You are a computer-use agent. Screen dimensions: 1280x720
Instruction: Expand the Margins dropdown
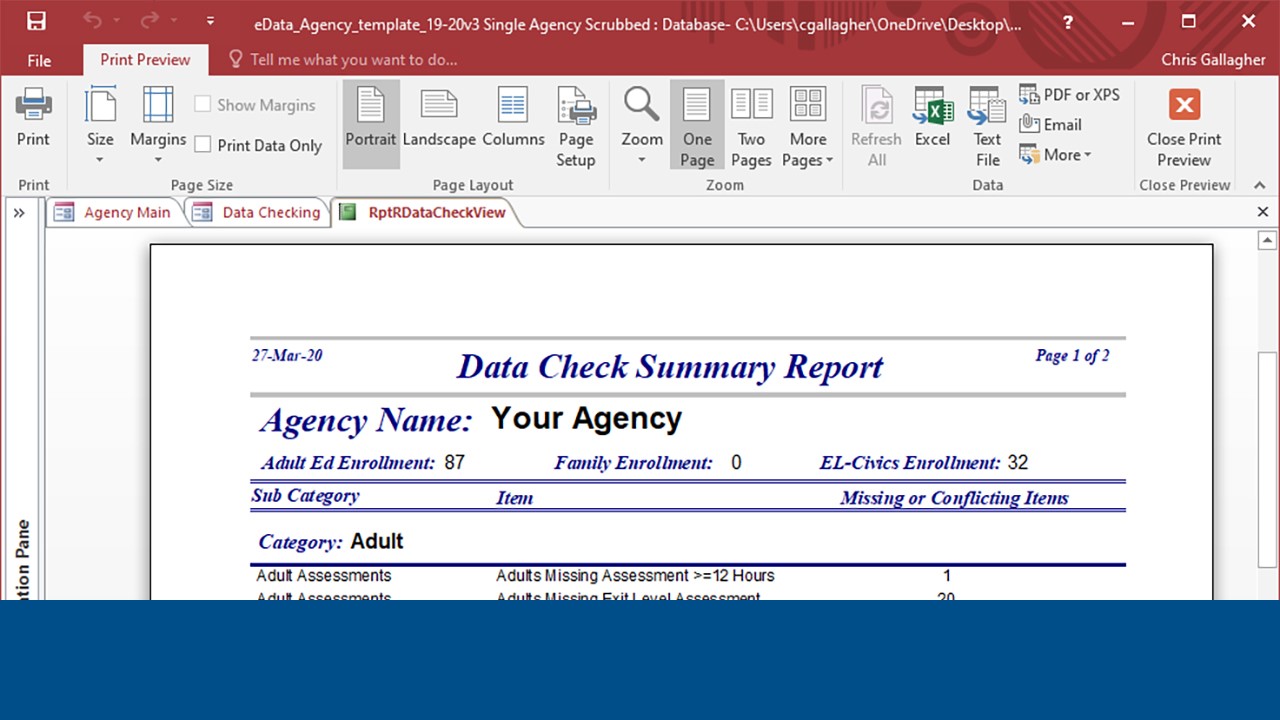(x=158, y=126)
